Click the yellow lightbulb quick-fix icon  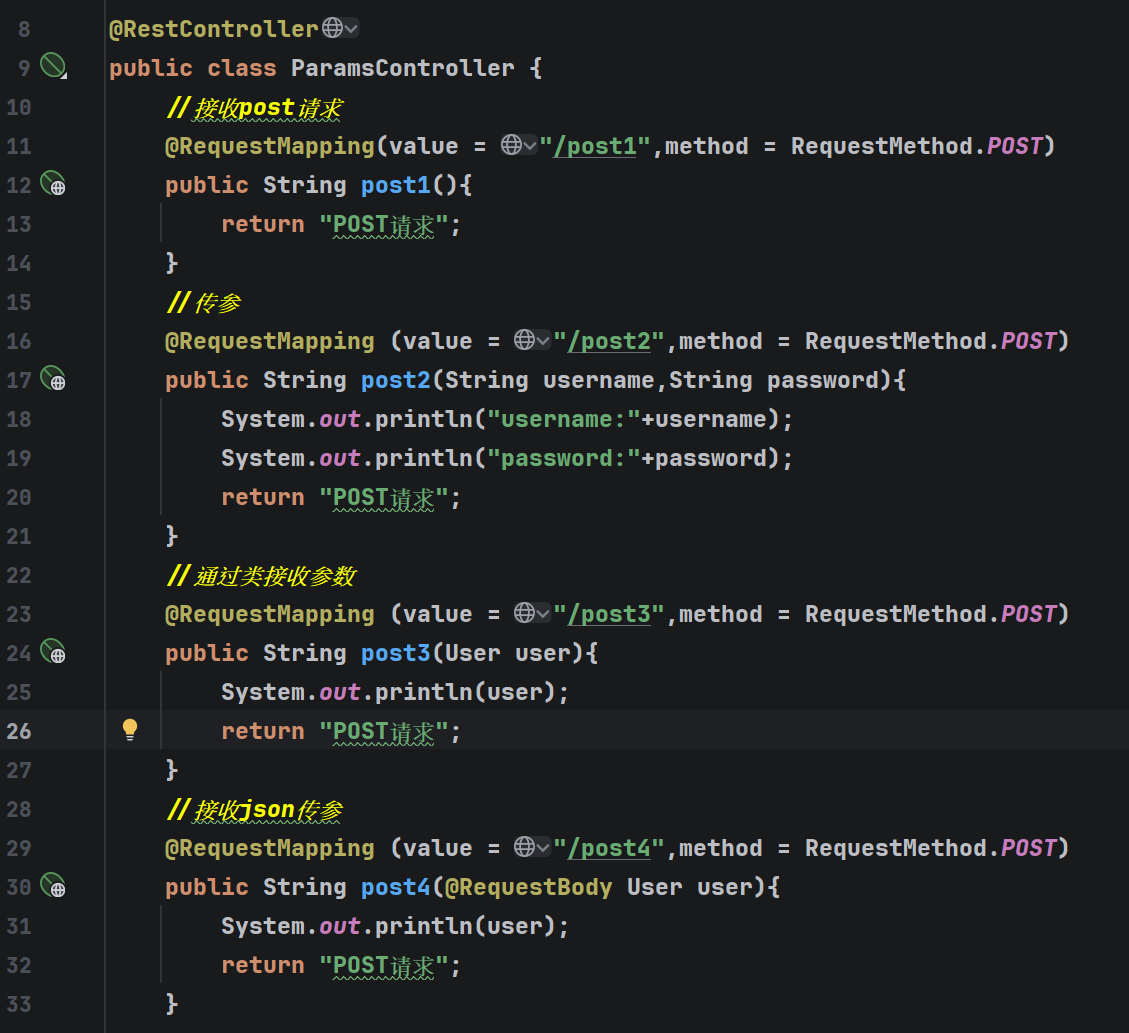[x=130, y=730]
